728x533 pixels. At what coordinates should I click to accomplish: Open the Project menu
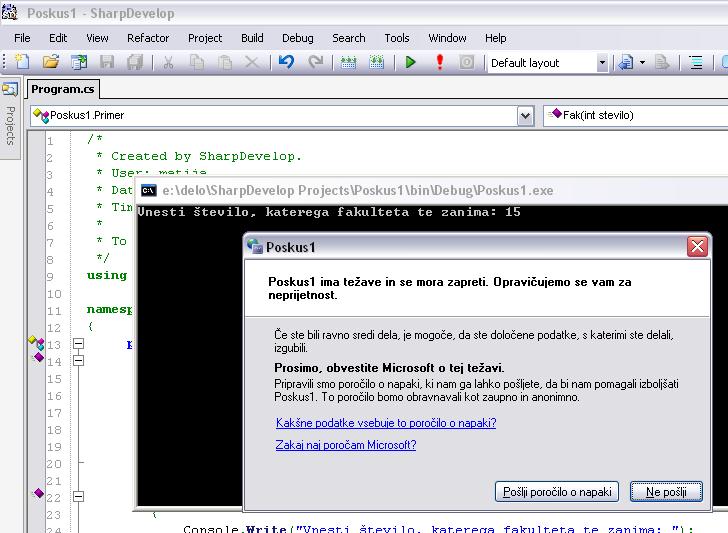(x=205, y=38)
